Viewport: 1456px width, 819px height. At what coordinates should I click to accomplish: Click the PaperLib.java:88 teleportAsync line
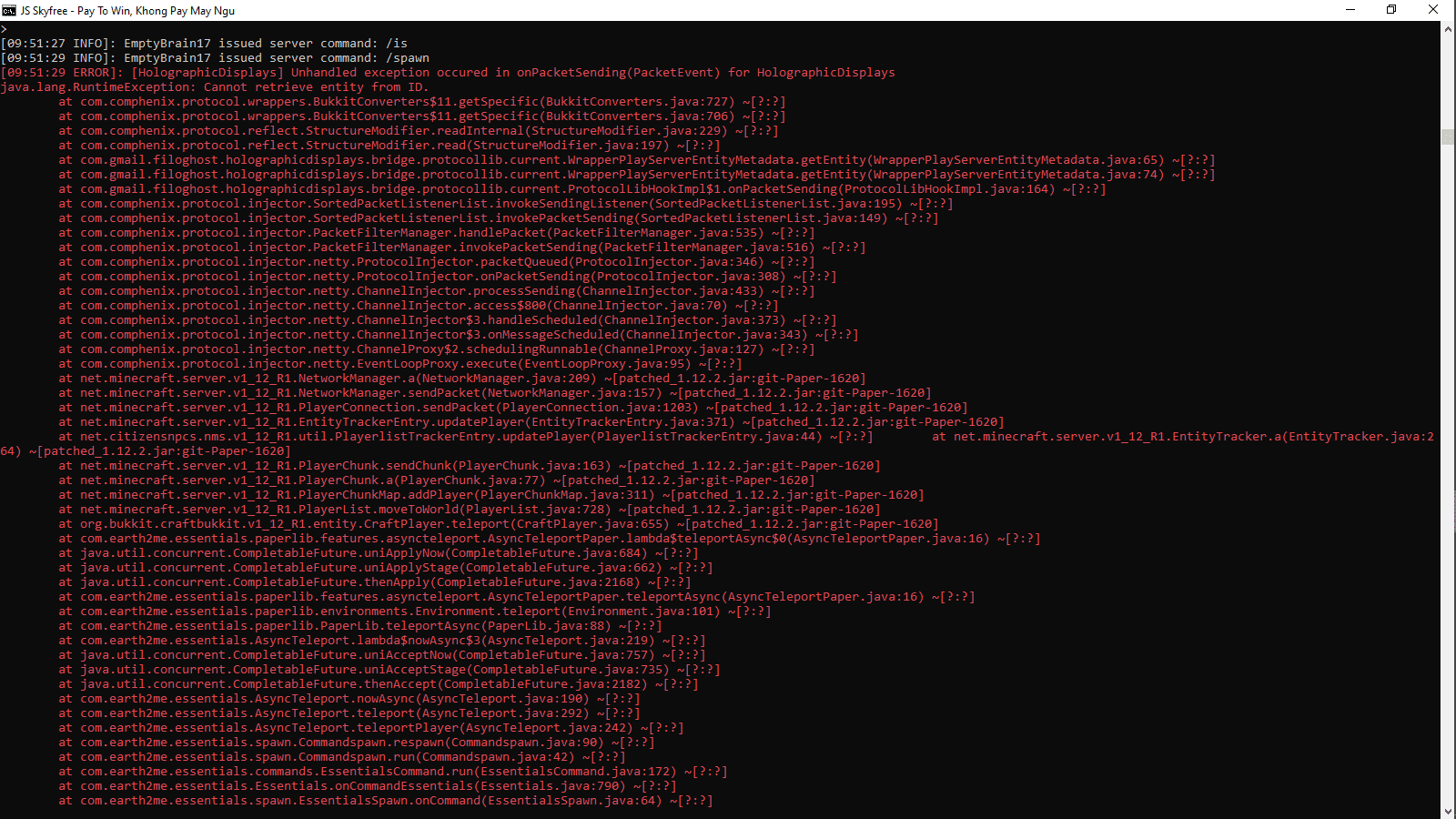[x=360, y=626]
